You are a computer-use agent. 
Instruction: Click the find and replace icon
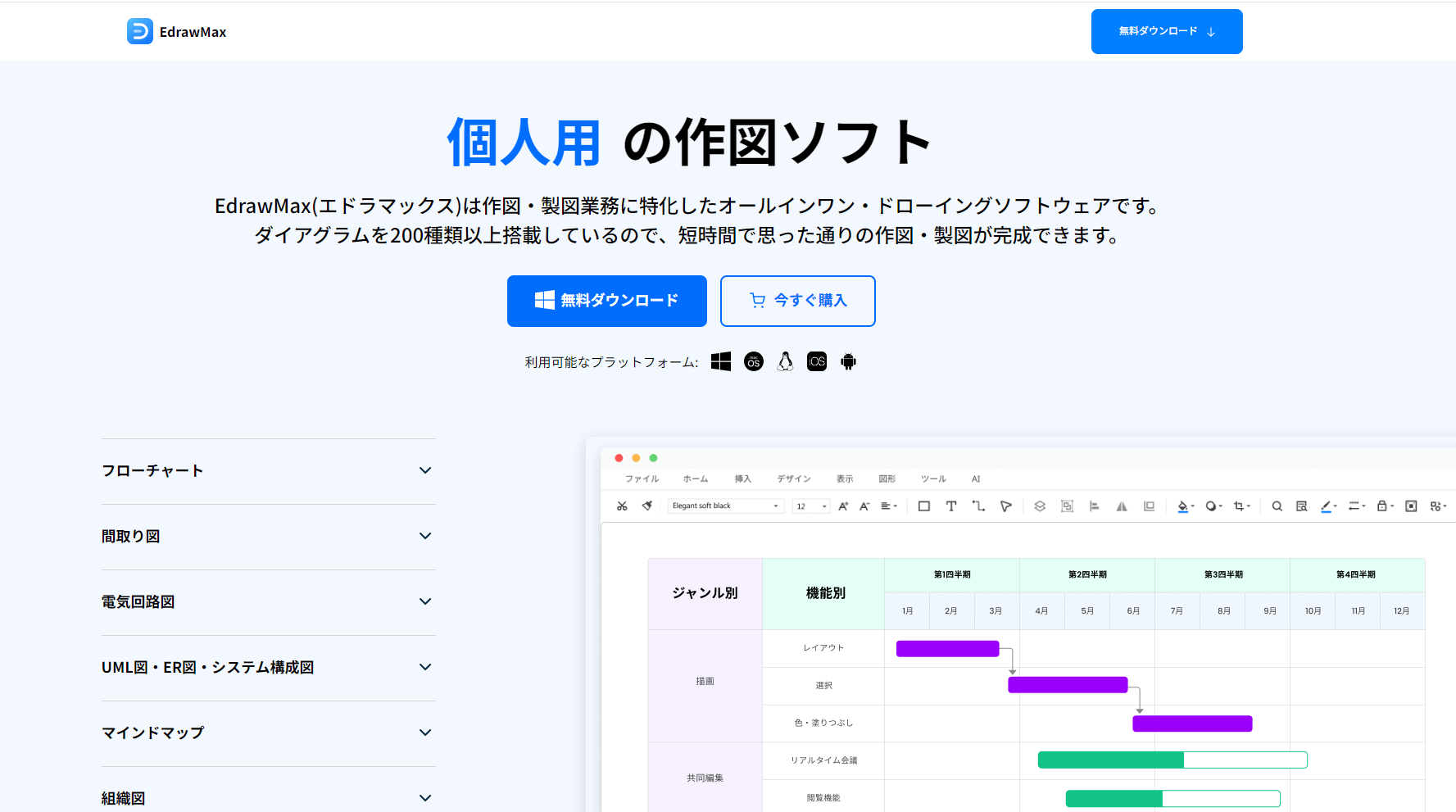1301,506
